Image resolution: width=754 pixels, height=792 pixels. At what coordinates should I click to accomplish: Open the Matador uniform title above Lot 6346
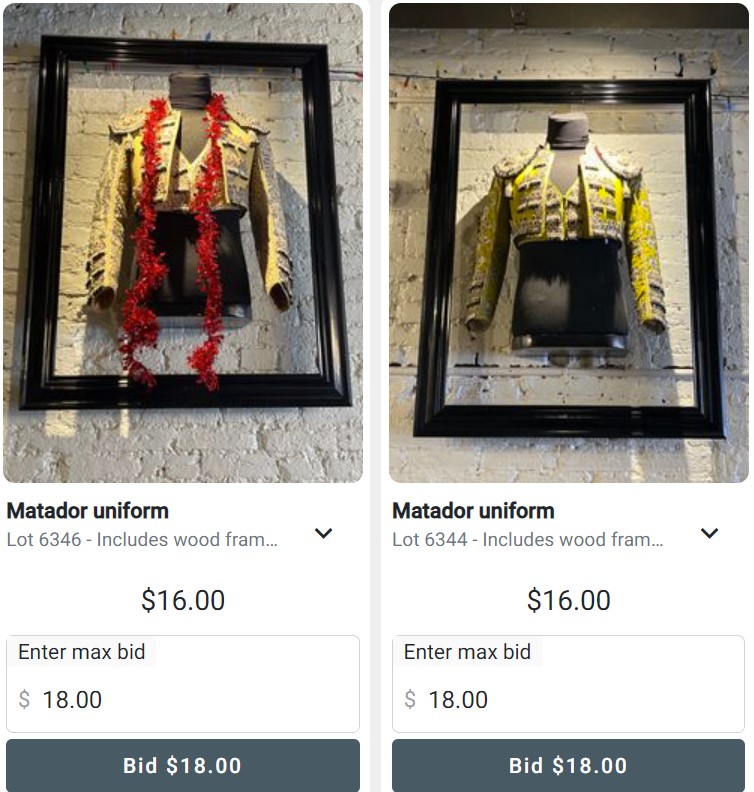point(87,511)
